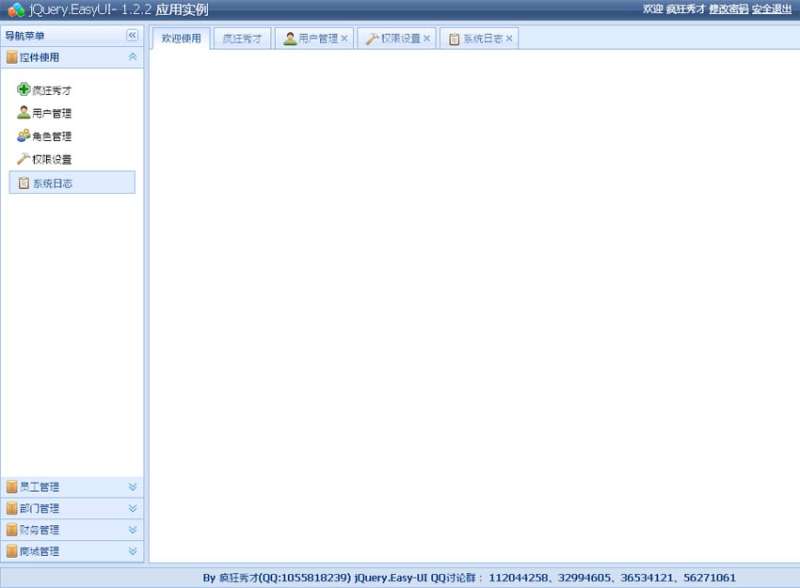Image resolution: width=800 pixels, height=588 pixels.
Task: Close the 用户管理 tab
Action: click(344, 39)
